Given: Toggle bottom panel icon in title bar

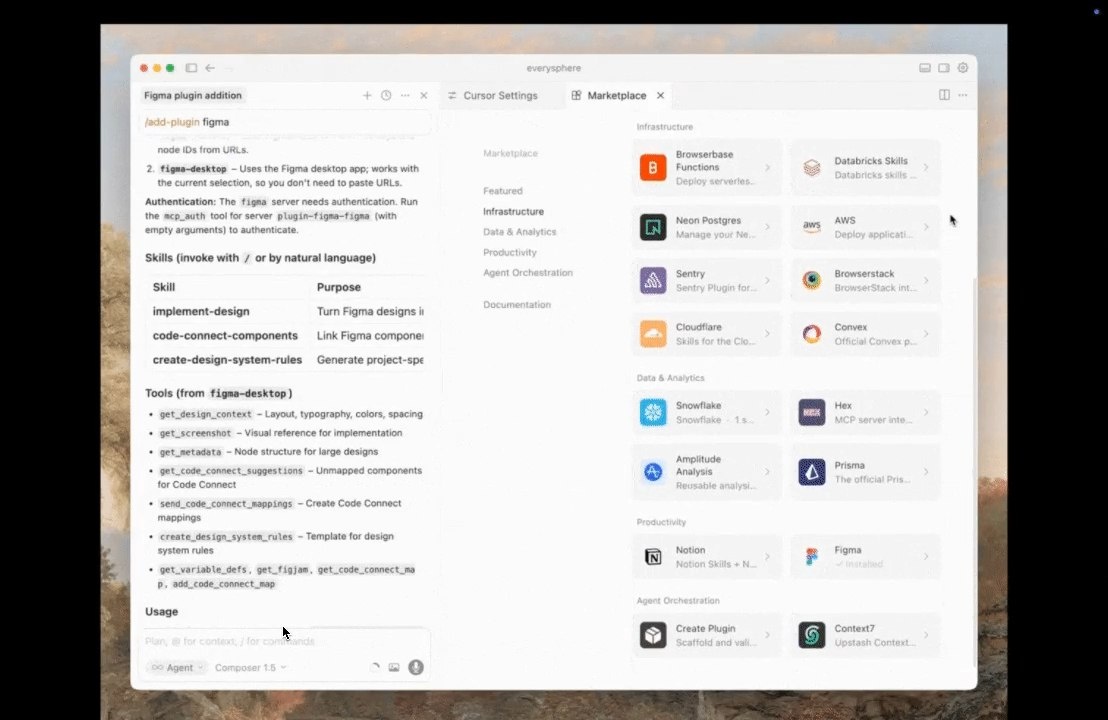Looking at the screenshot, I should (x=925, y=68).
